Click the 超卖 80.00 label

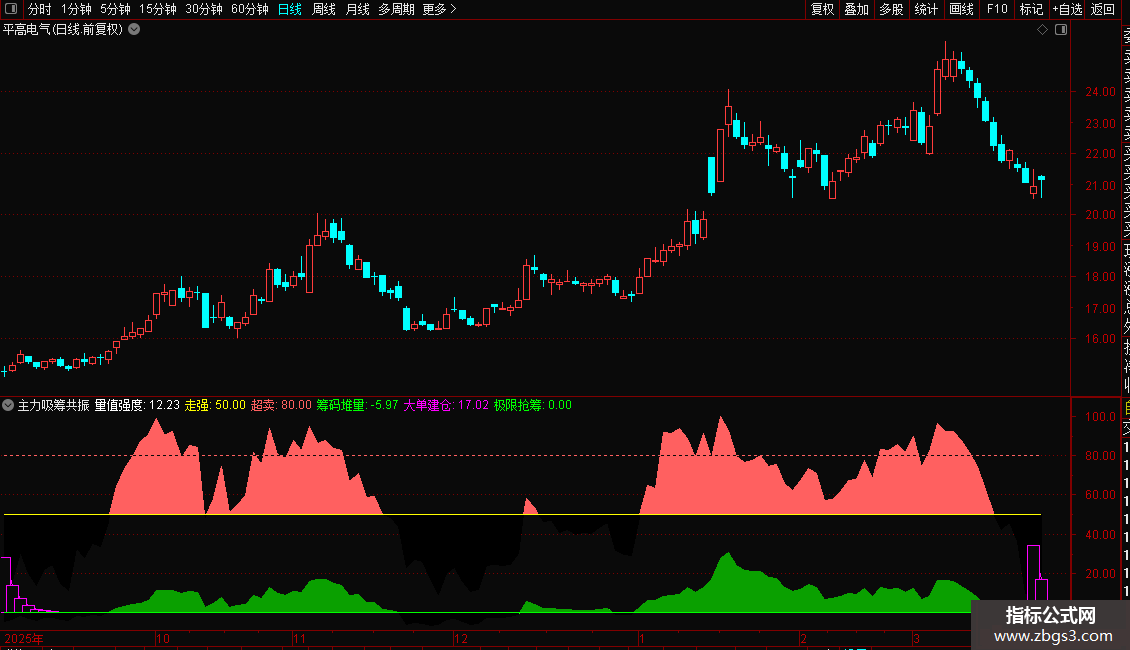click(x=281, y=405)
